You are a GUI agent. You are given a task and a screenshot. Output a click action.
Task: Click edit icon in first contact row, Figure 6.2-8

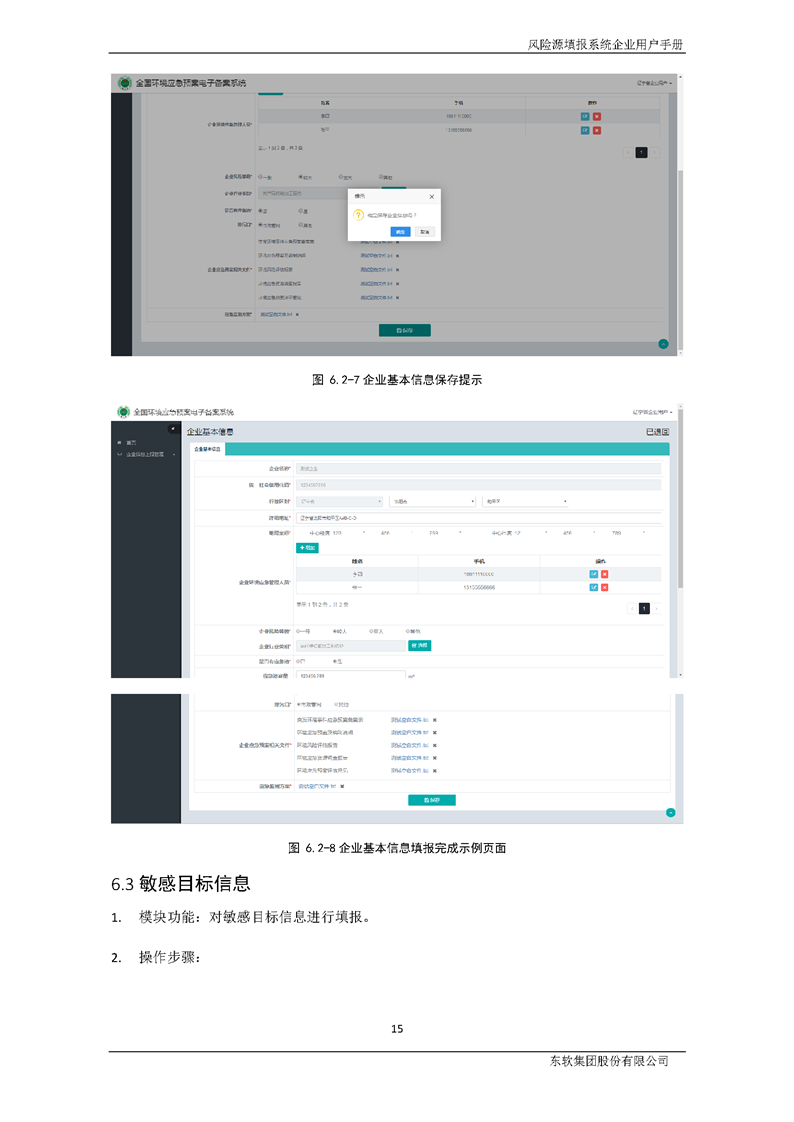tap(593, 574)
